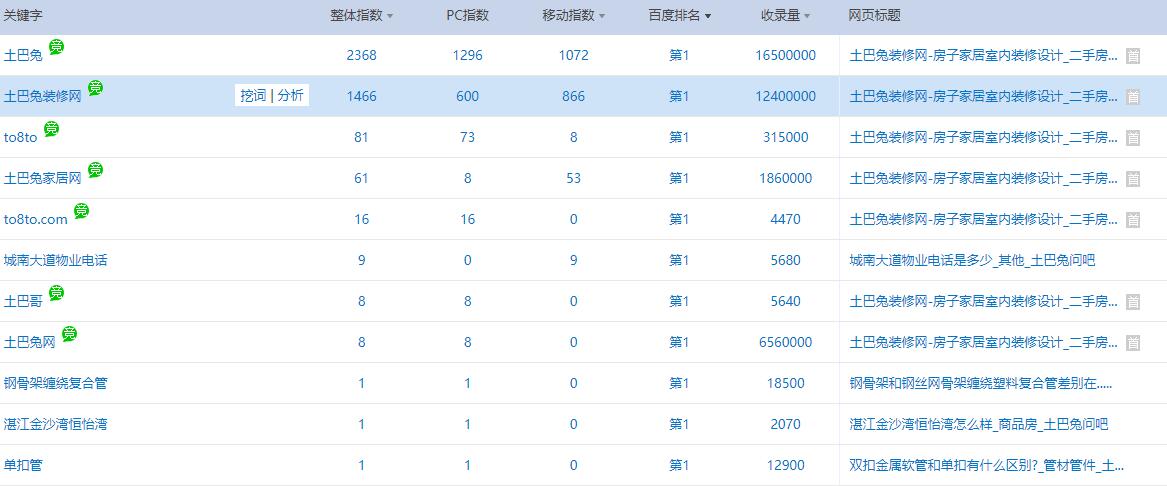Click the gray 首 icon in 土巴兔装修网 row
Viewport: 1167px width, 486px height.
tap(1133, 97)
